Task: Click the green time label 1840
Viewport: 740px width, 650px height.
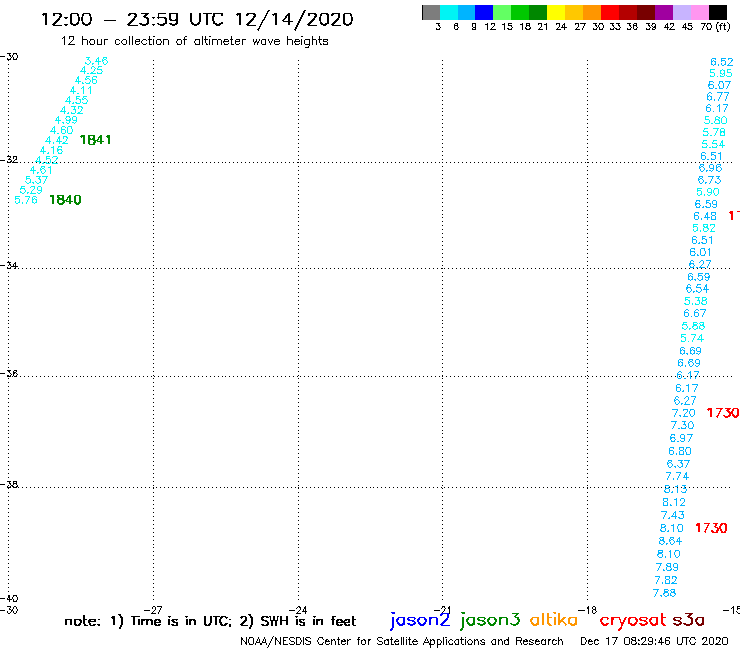Action: pos(65,200)
